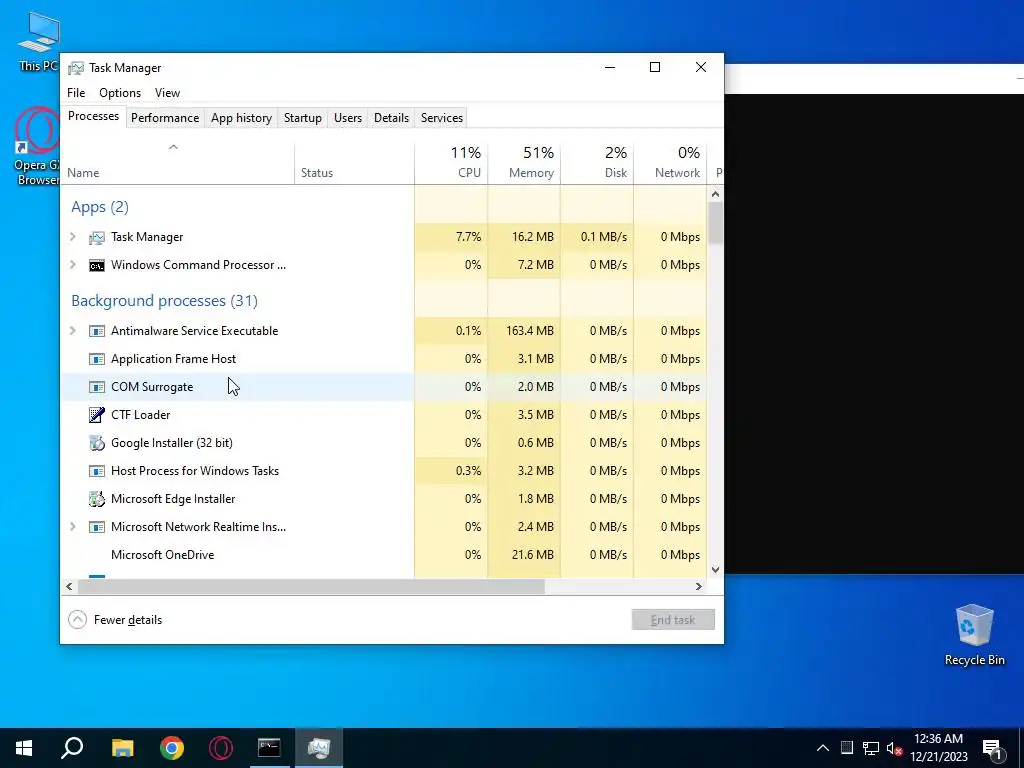Click the Antimalware Service Executable icon
Image resolution: width=1024 pixels, height=768 pixels.
[x=97, y=331]
